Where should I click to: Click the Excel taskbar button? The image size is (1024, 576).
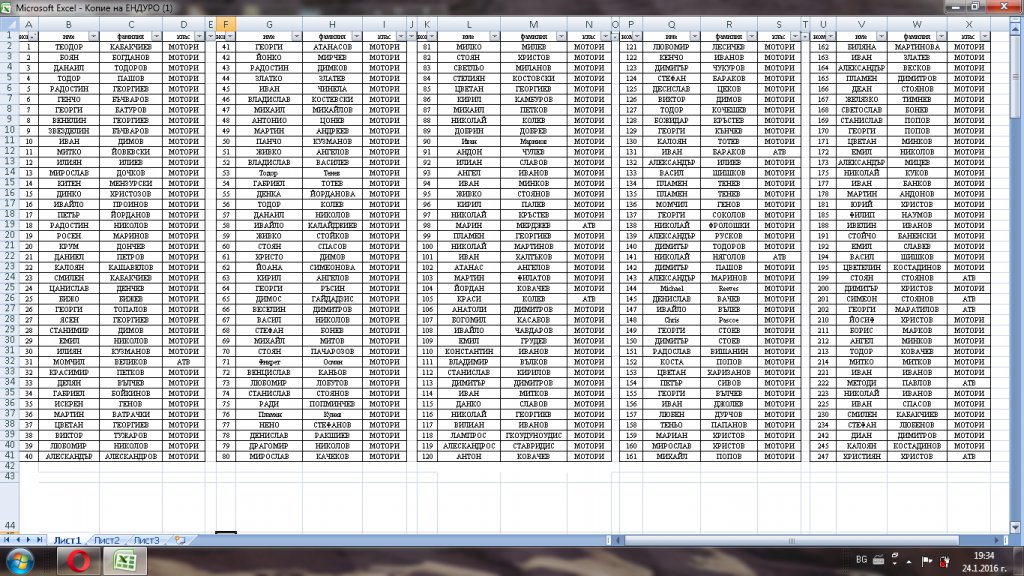pyautogui.click(x=125, y=561)
